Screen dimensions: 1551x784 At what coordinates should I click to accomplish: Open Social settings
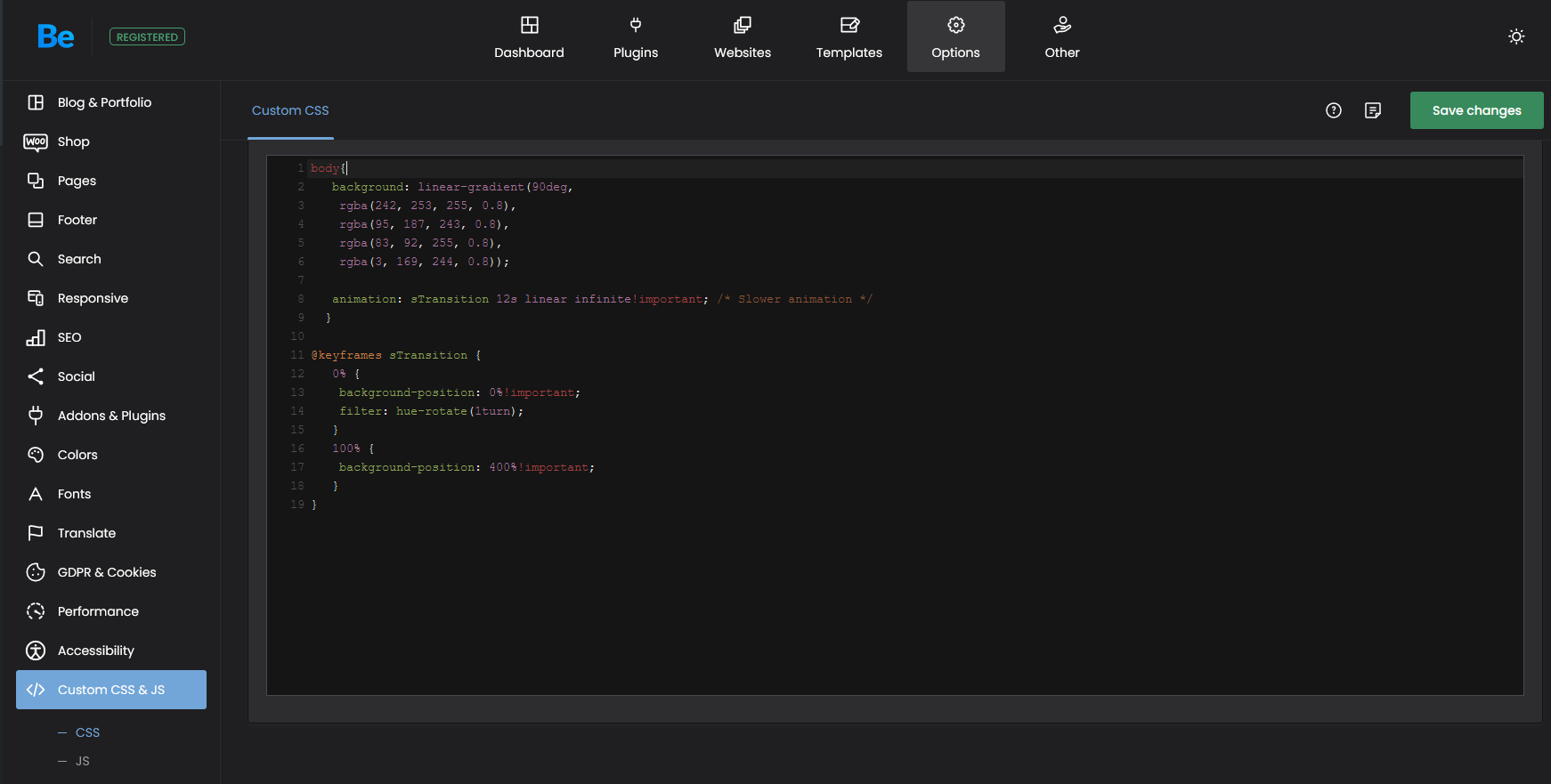click(111, 376)
